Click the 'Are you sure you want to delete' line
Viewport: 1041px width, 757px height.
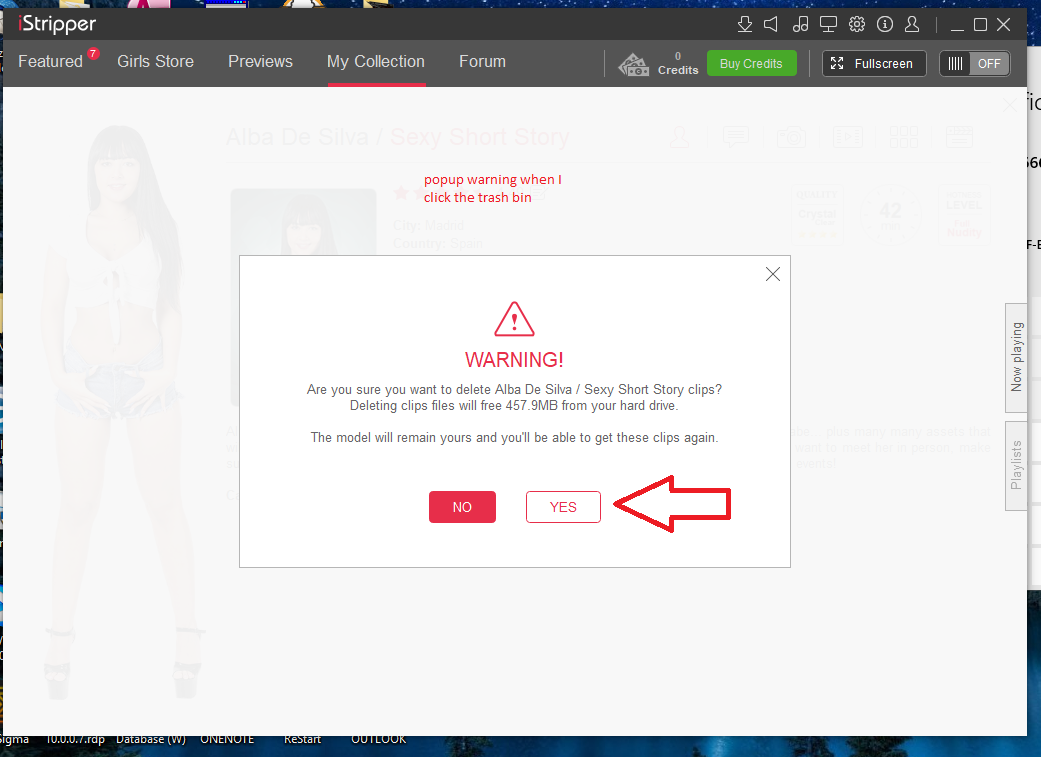coord(515,390)
